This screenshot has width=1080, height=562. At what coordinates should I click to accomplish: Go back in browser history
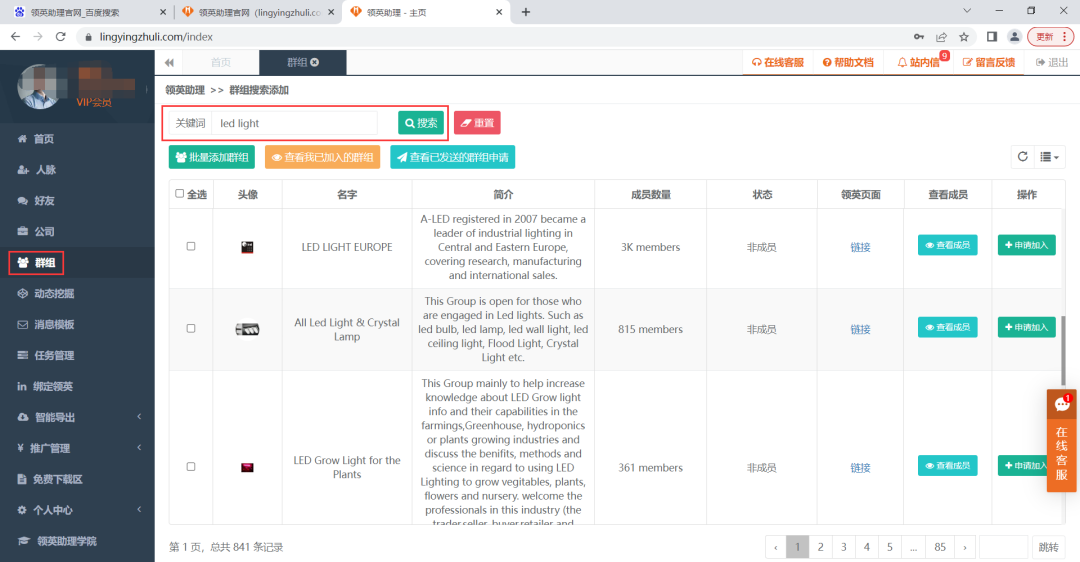coord(15,37)
